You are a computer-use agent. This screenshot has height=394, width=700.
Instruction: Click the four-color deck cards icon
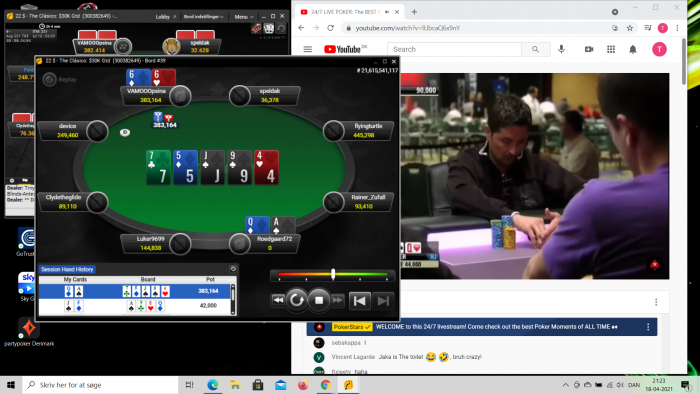[x=268, y=29]
